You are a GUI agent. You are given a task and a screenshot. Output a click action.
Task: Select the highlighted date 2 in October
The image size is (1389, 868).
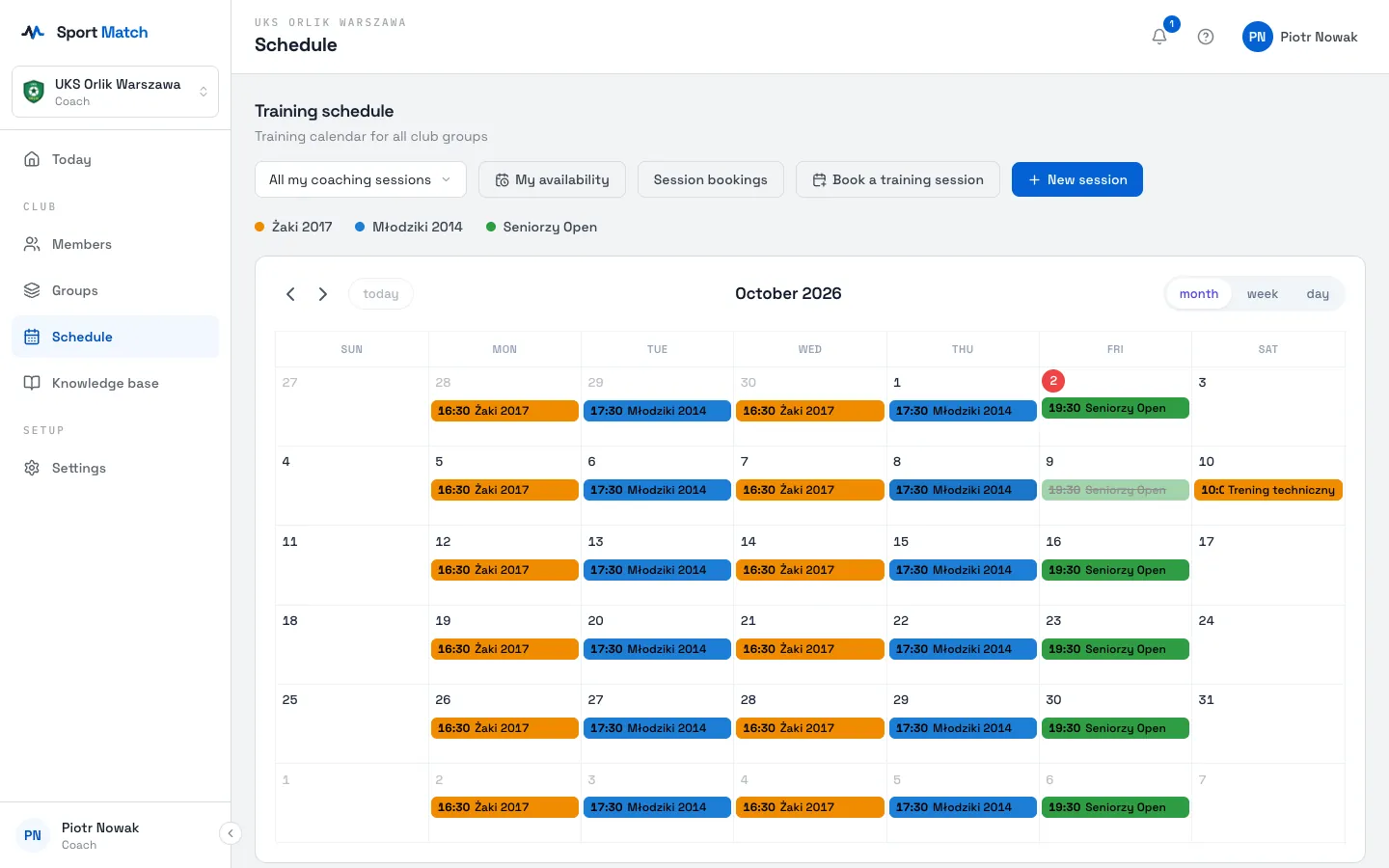coord(1053,381)
